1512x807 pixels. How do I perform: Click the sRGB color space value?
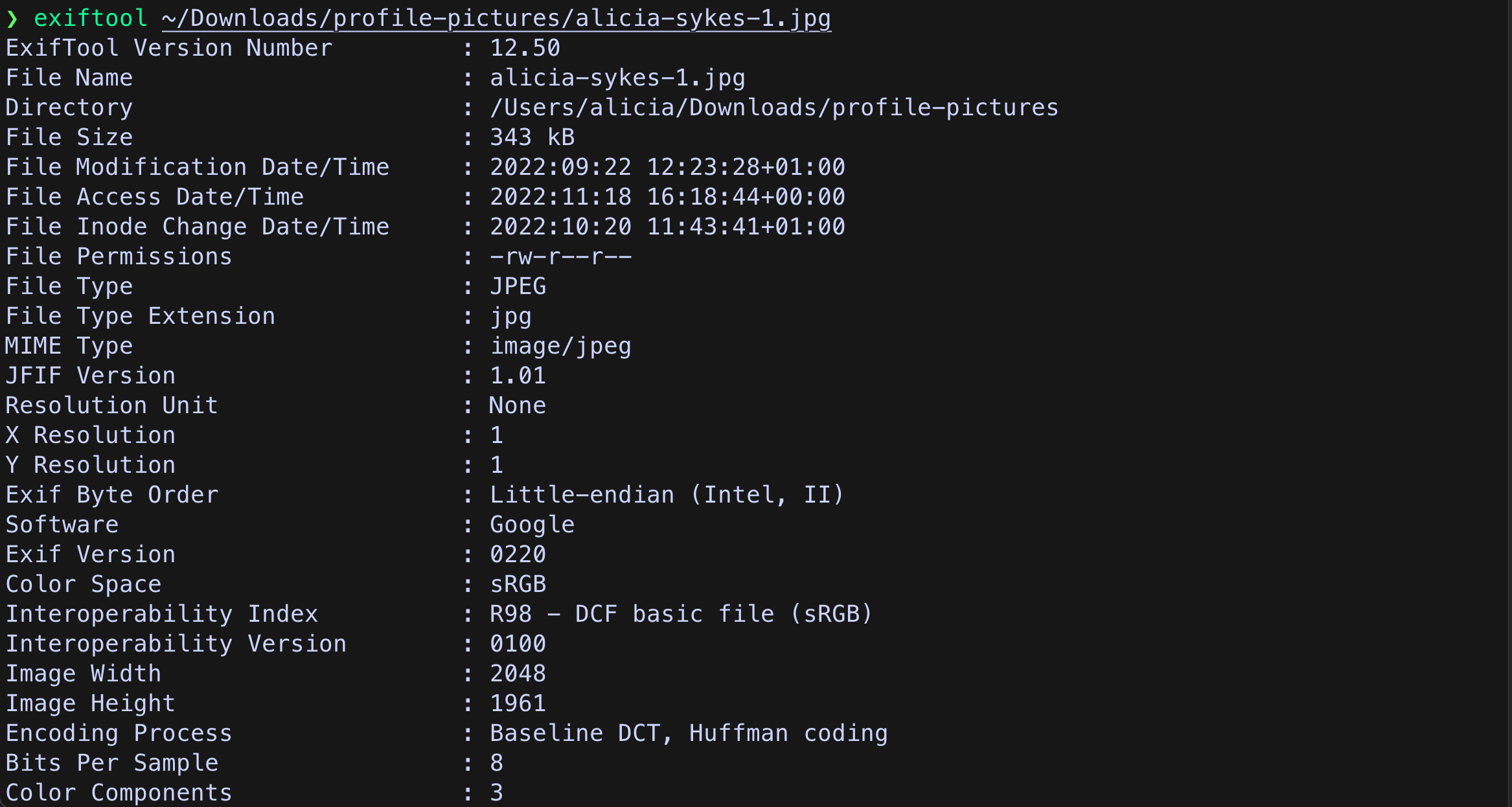click(x=518, y=584)
